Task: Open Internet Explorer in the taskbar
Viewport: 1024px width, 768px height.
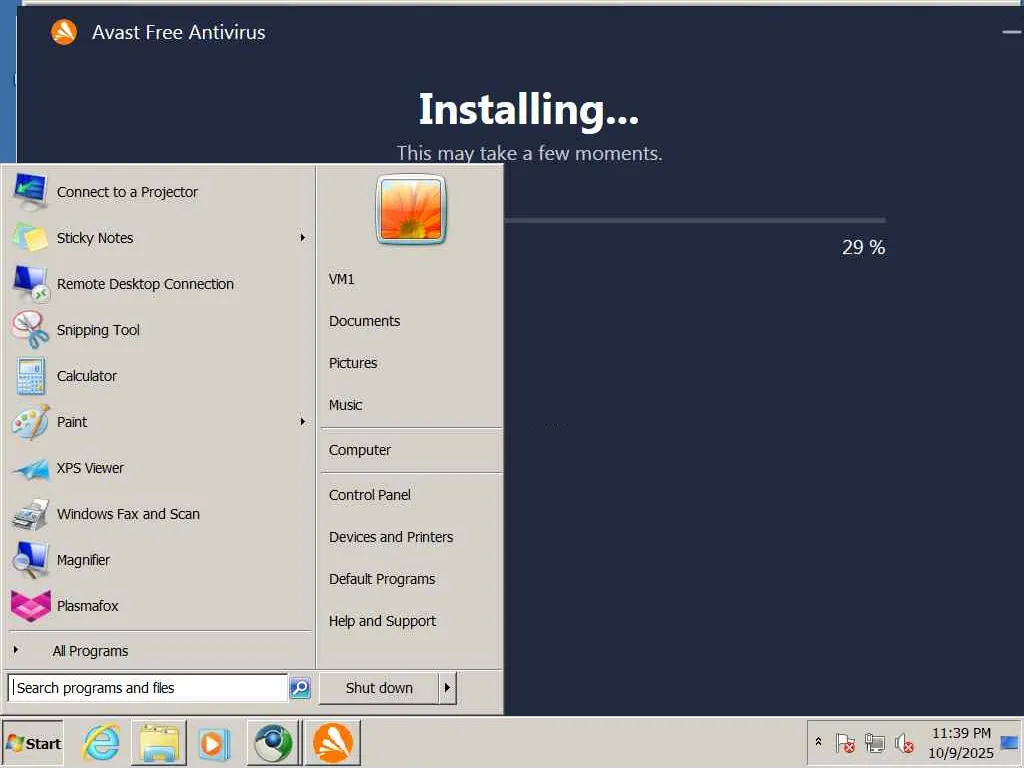Action: pos(101,743)
